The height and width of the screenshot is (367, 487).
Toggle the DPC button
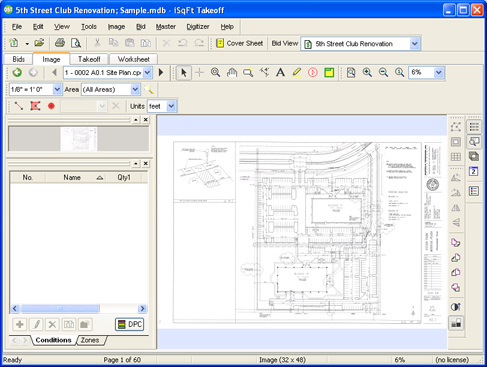tap(130, 324)
